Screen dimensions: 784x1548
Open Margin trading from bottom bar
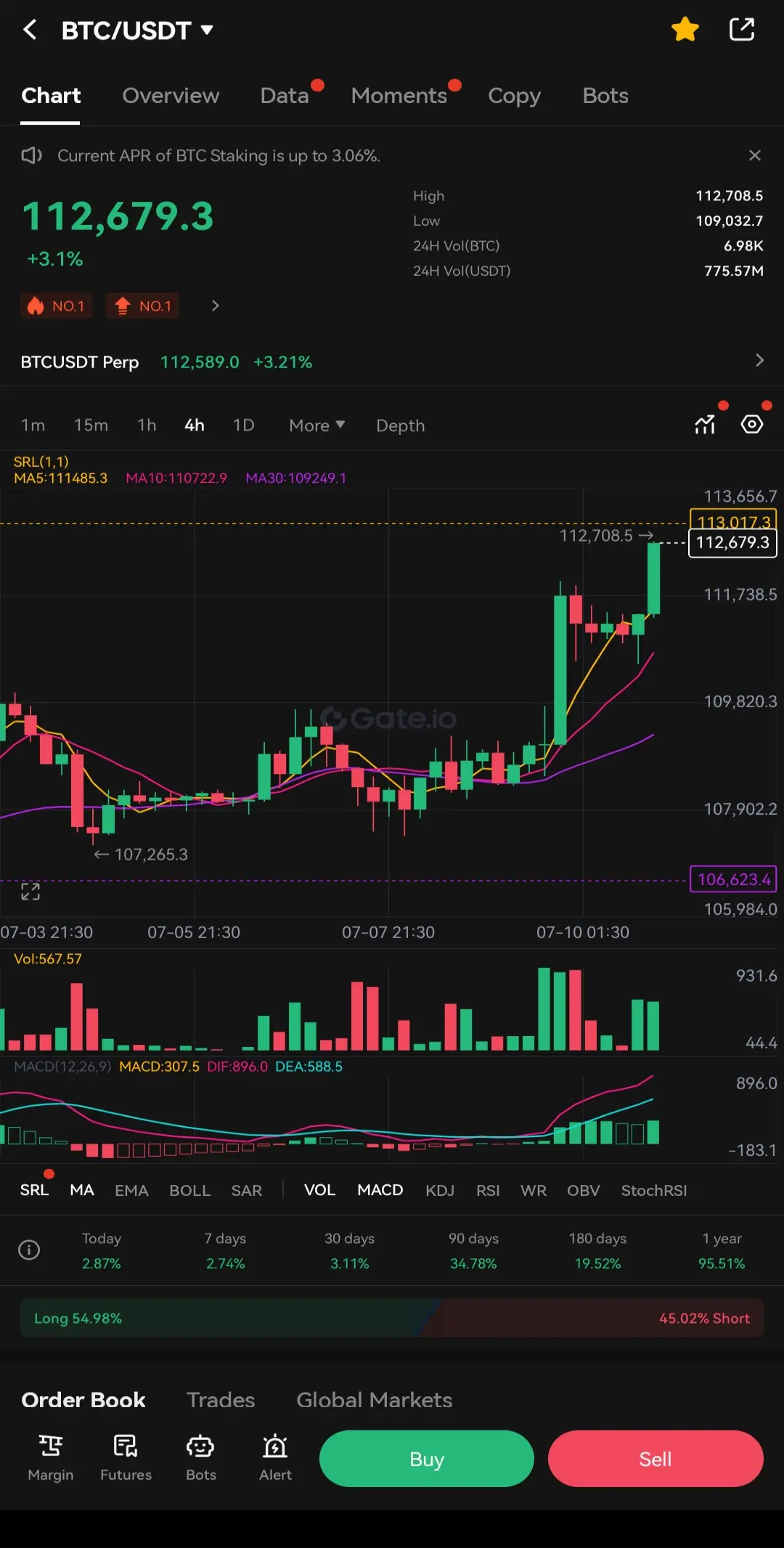coord(51,1458)
